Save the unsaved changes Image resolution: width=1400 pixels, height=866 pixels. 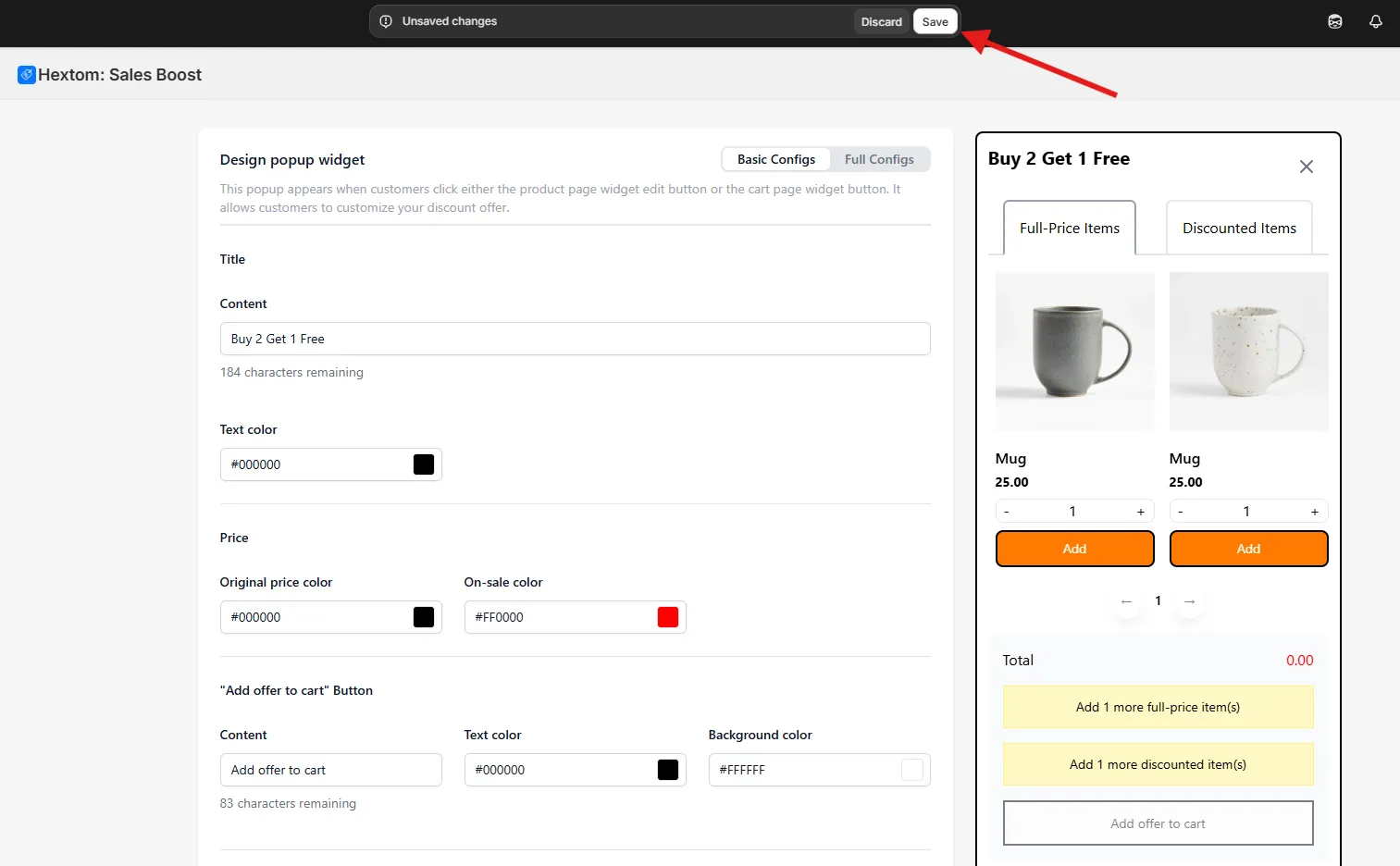pos(935,21)
